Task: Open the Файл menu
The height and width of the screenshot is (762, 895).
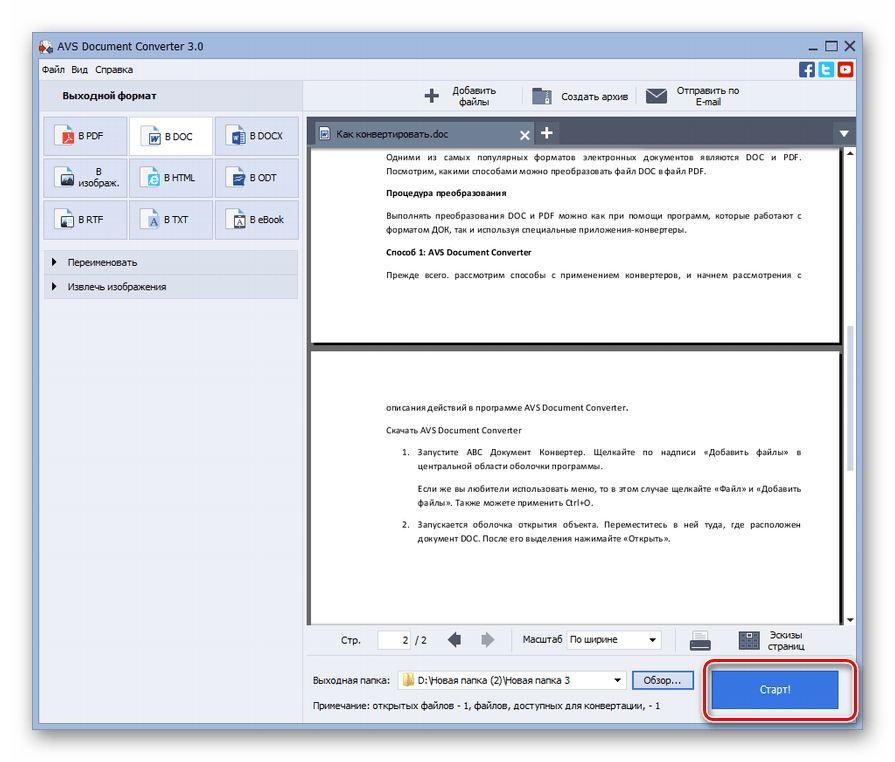Action: 53,70
